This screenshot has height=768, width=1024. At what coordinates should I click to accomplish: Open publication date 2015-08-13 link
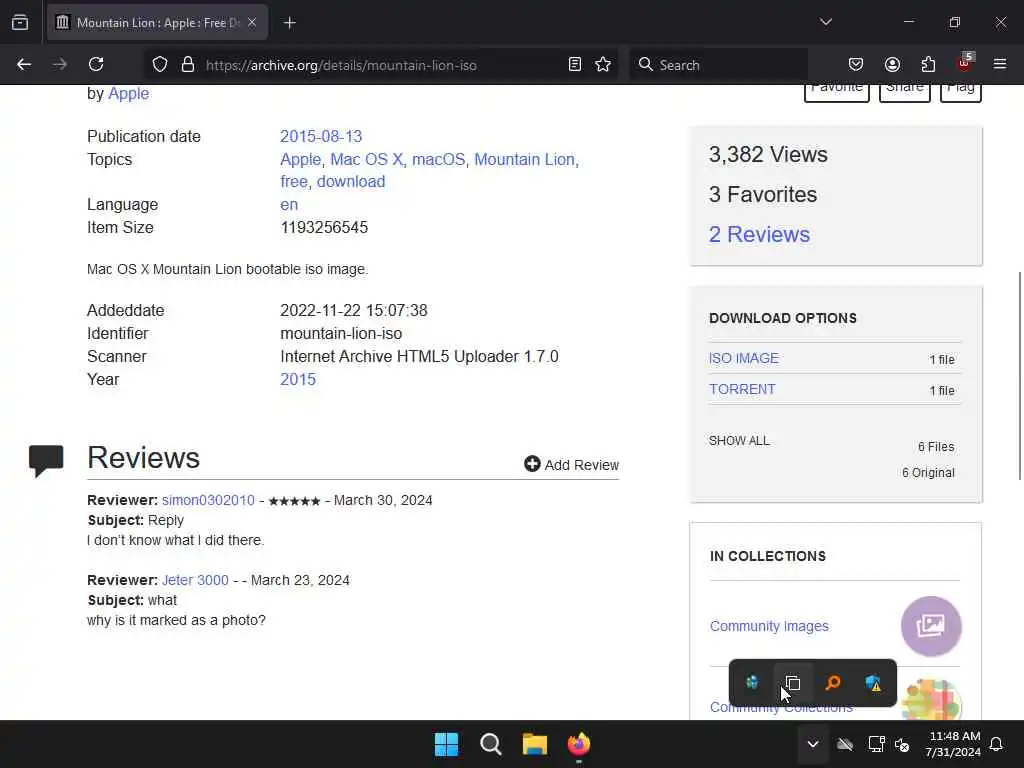[x=321, y=136]
